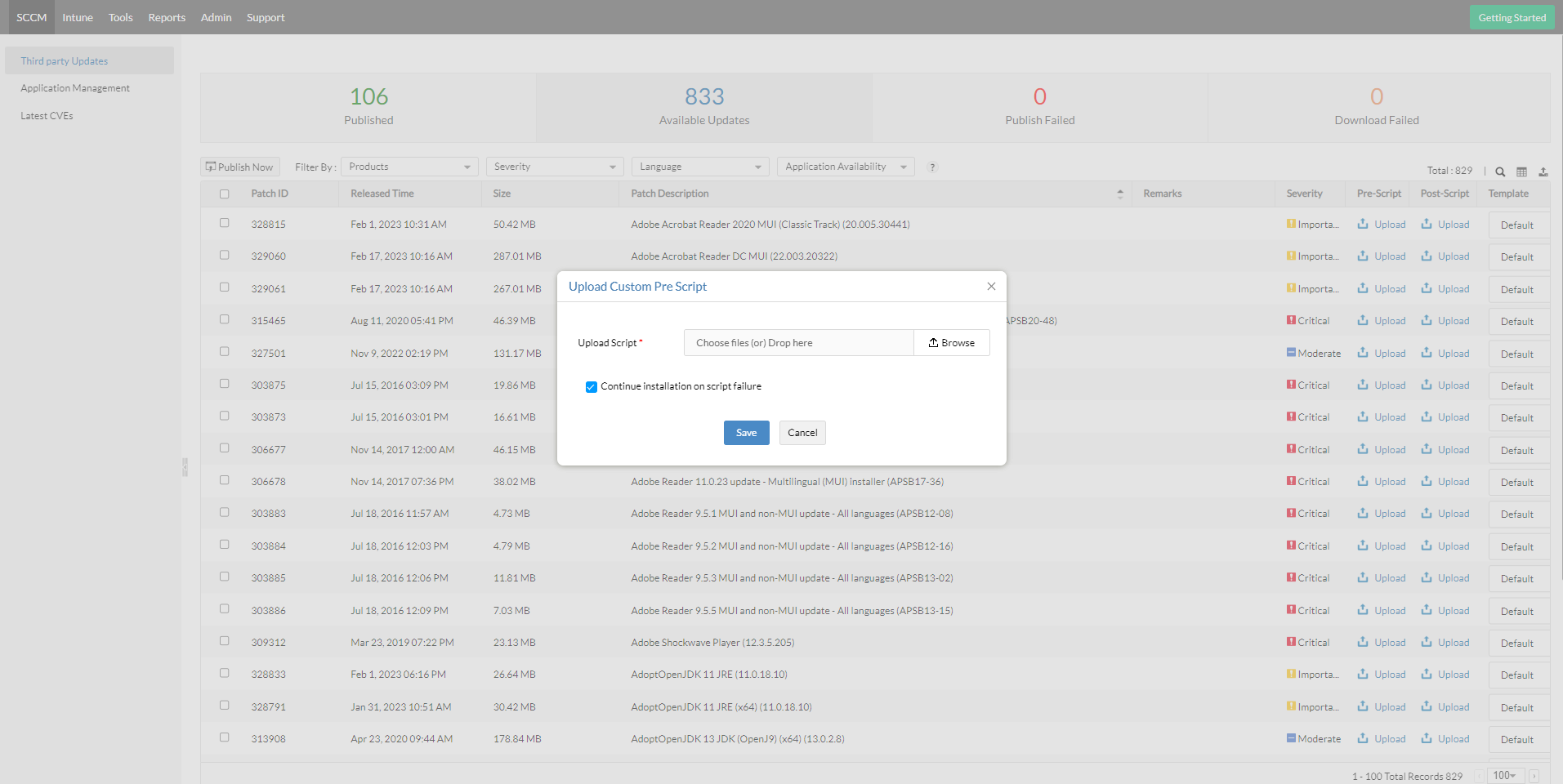This screenshot has width=1563, height=784.
Task: Click the Choose files drop field
Action: click(799, 343)
